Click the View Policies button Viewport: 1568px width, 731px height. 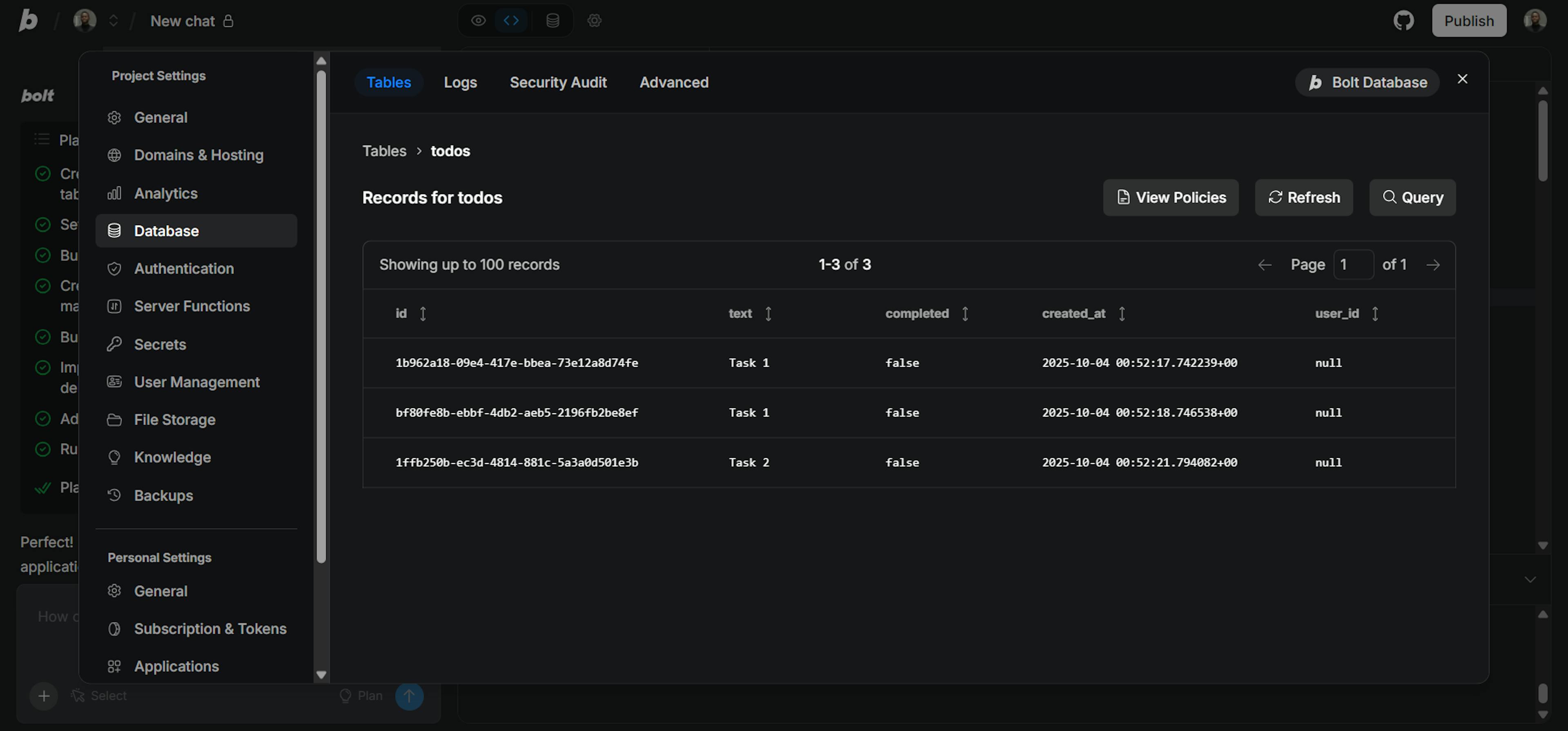pyautogui.click(x=1171, y=198)
